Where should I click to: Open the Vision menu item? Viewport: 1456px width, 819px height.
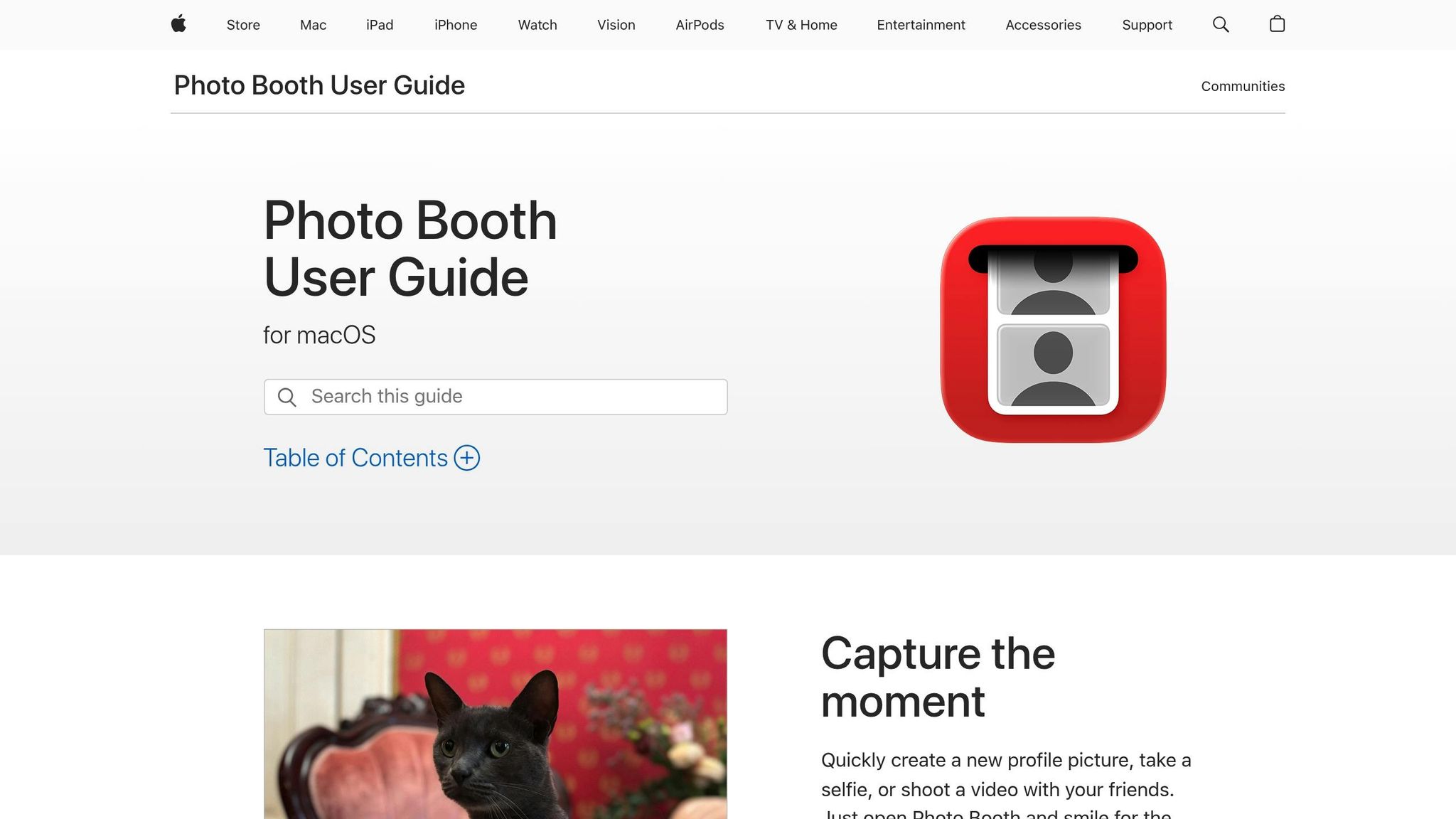click(616, 25)
